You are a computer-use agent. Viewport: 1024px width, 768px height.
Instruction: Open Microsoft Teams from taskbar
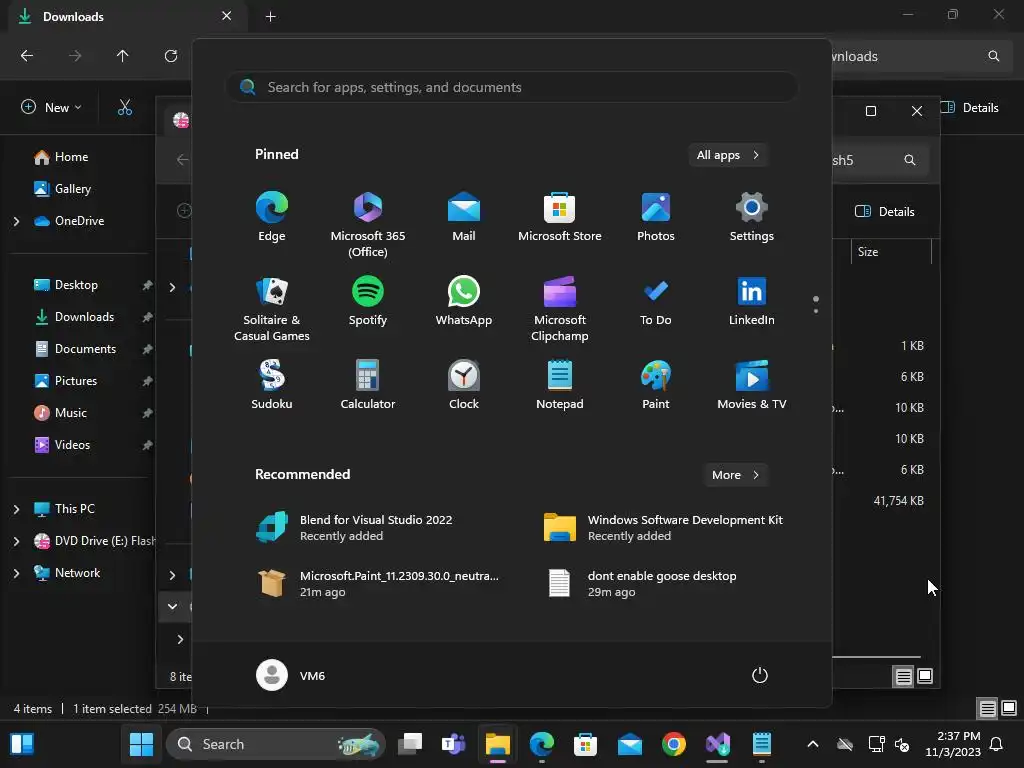point(454,744)
